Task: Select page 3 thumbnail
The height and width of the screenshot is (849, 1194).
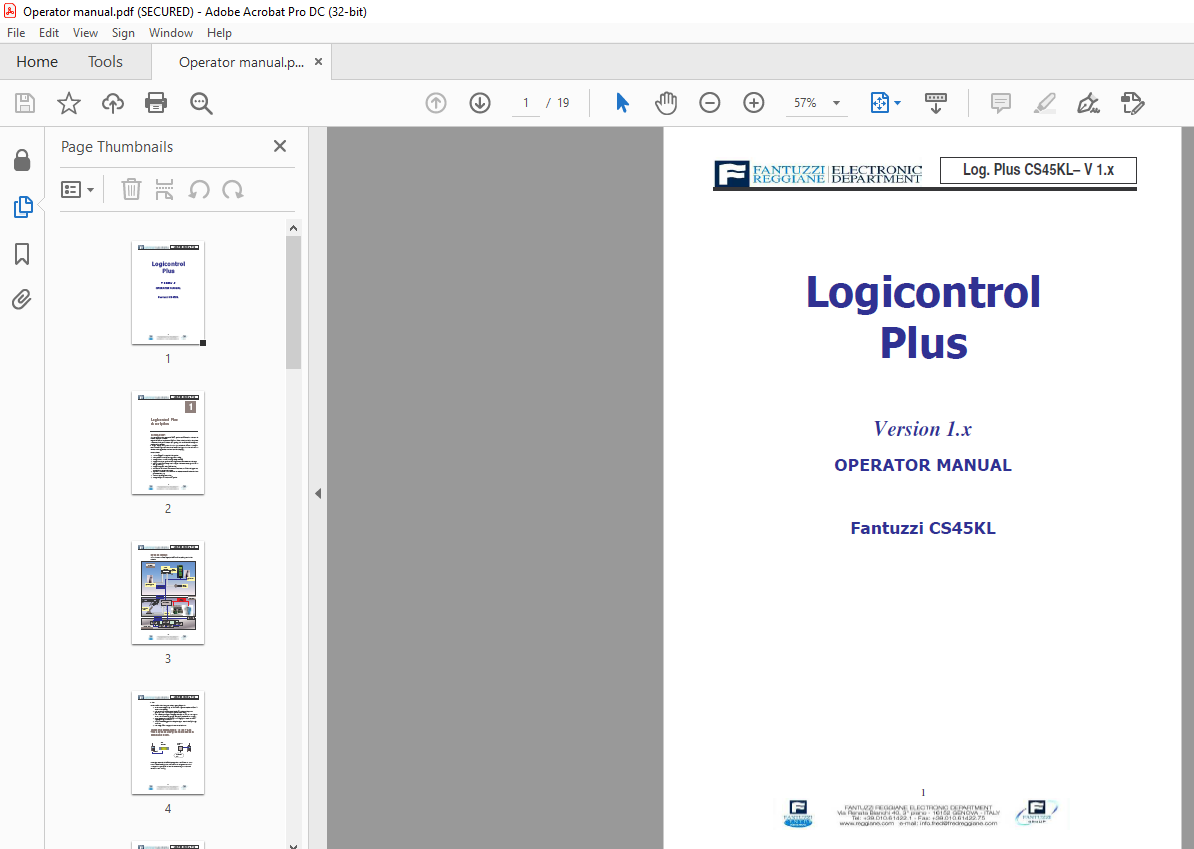Action: point(168,593)
